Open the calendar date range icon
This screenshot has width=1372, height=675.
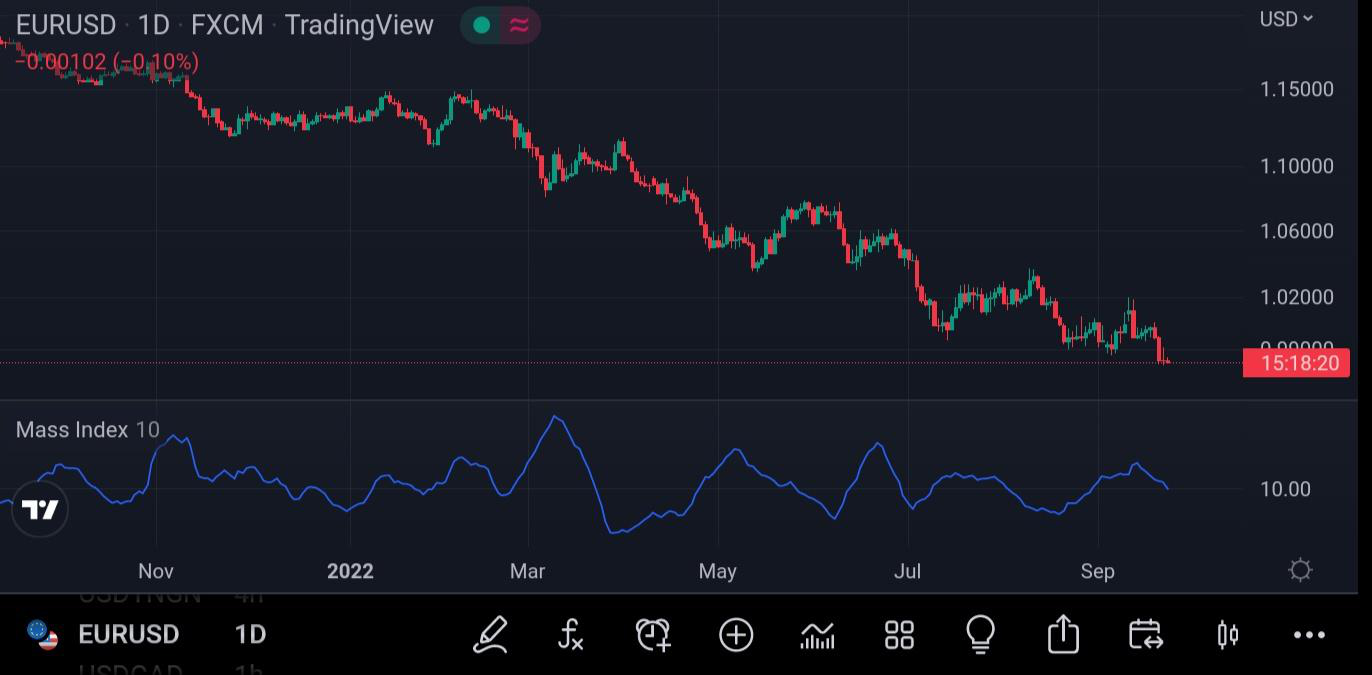(x=1145, y=635)
